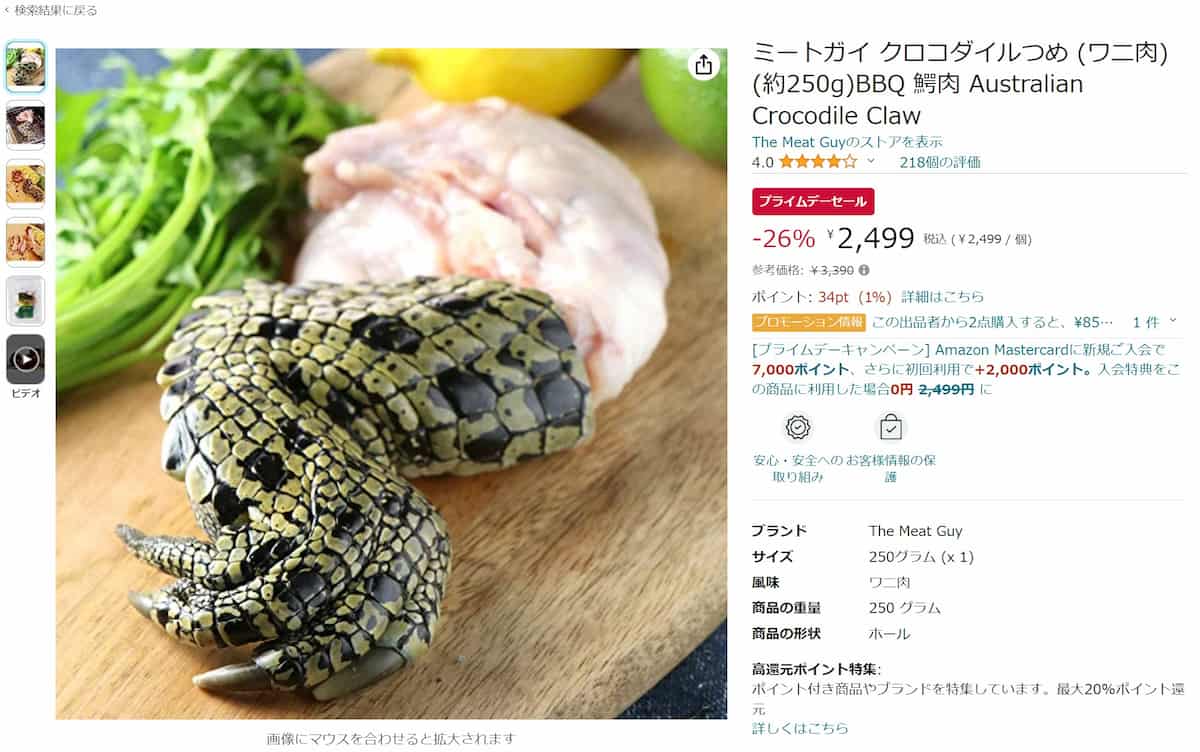The width and height of the screenshot is (1200, 752).
Task: Open The Meat Guy store link
Action: pyautogui.click(x=847, y=142)
